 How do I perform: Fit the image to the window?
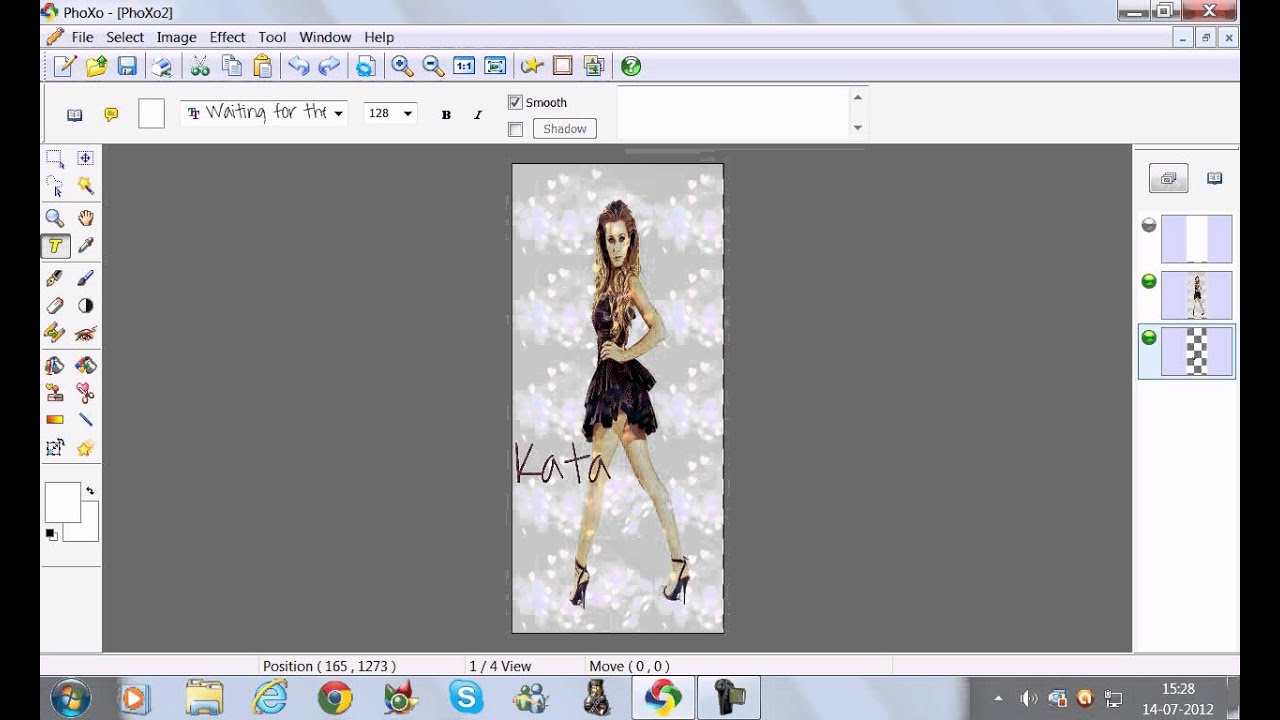pos(495,66)
